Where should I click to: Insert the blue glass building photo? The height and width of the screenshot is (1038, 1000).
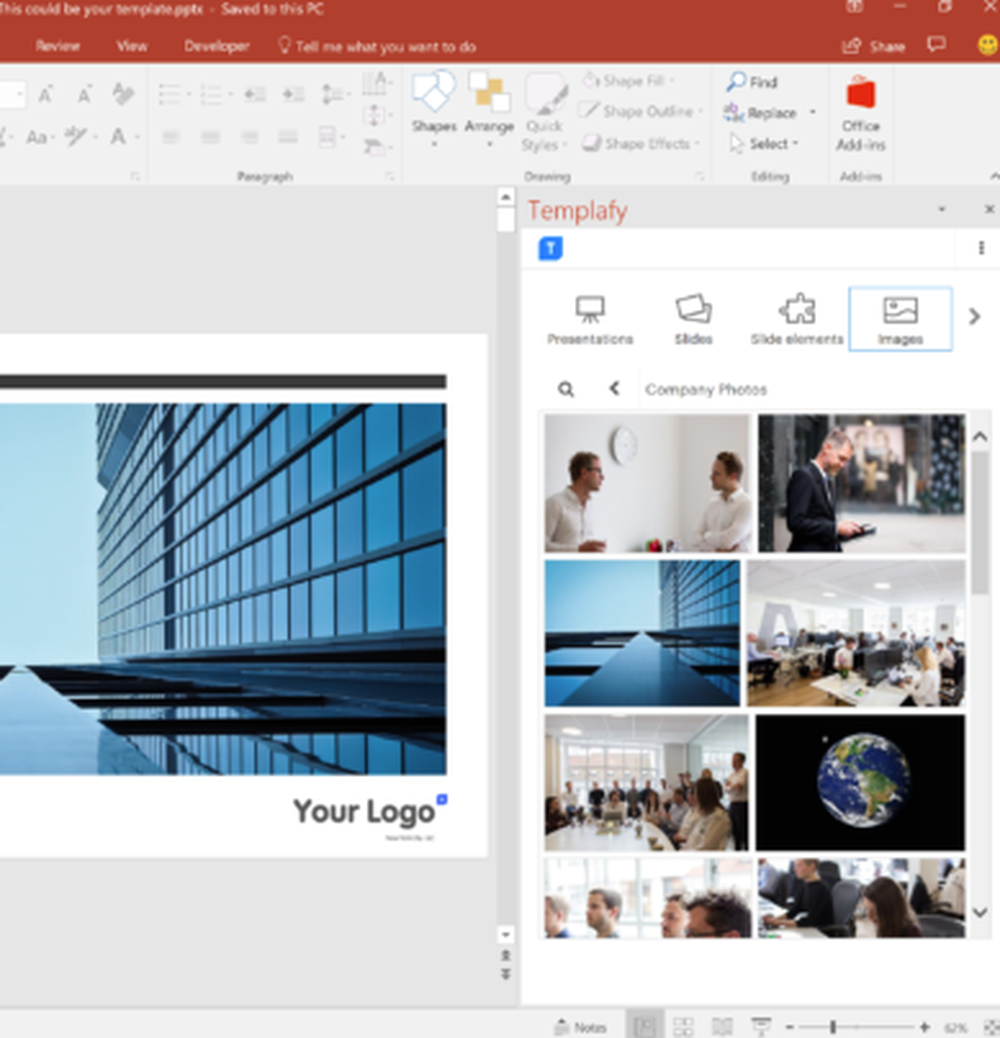(x=642, y=634)
